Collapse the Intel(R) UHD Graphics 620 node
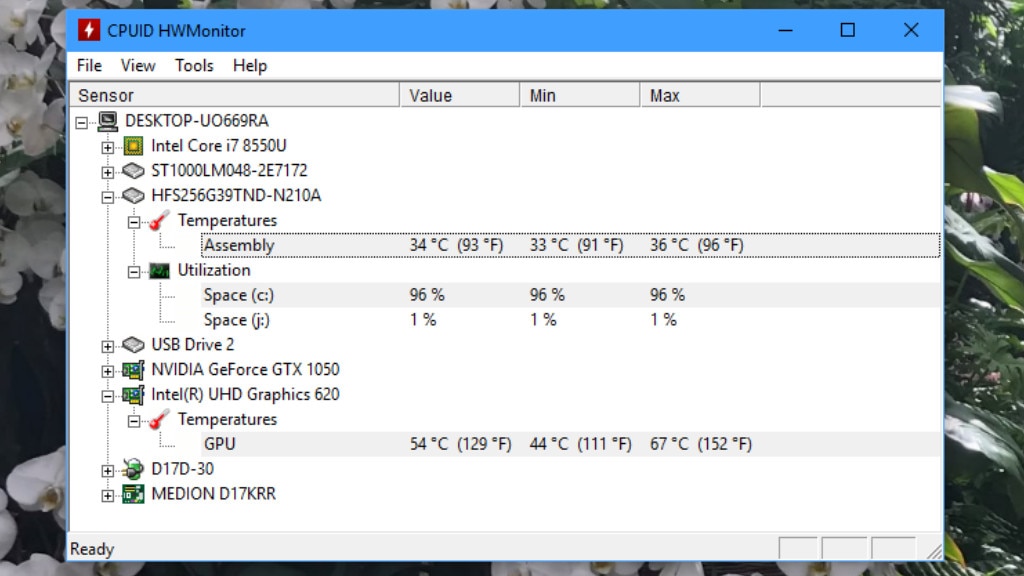 [108, 396]
